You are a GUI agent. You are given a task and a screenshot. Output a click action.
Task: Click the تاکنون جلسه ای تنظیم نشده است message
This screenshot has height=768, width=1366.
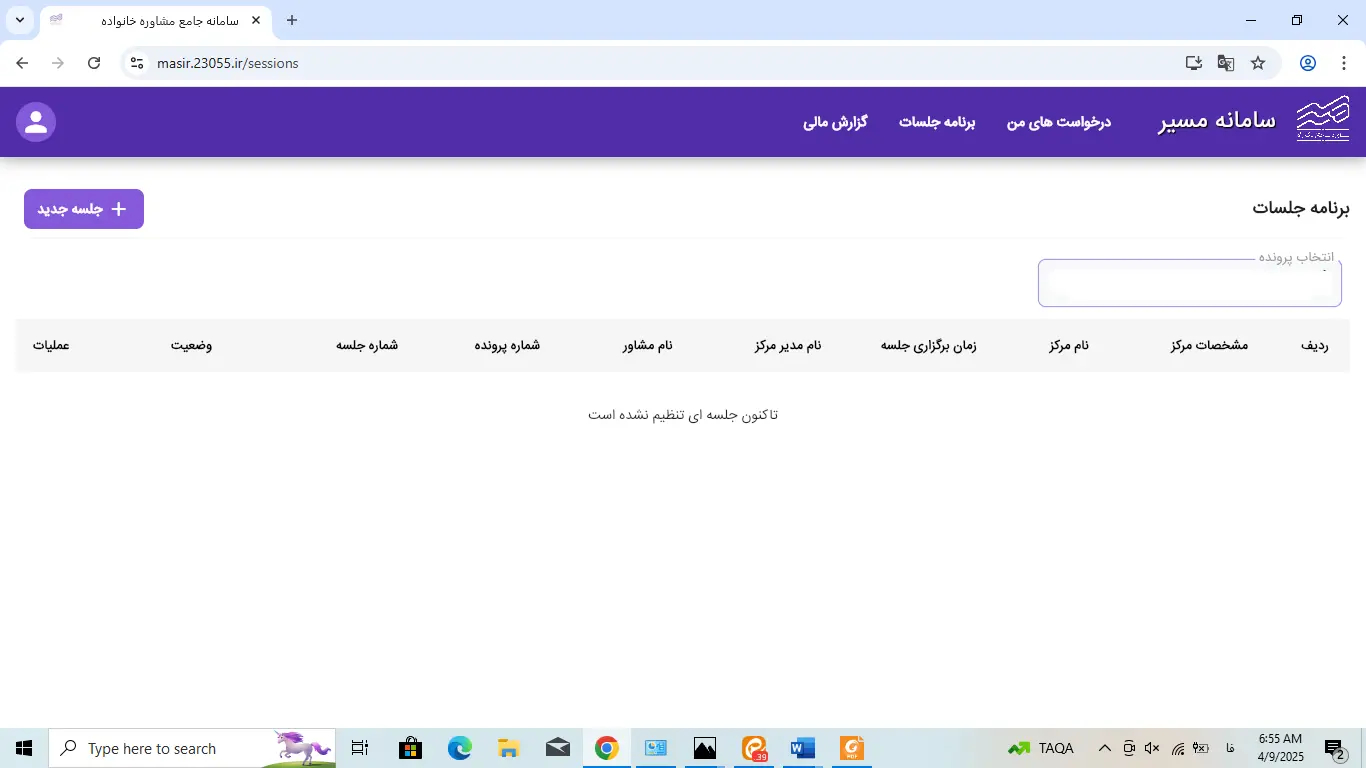683,415
